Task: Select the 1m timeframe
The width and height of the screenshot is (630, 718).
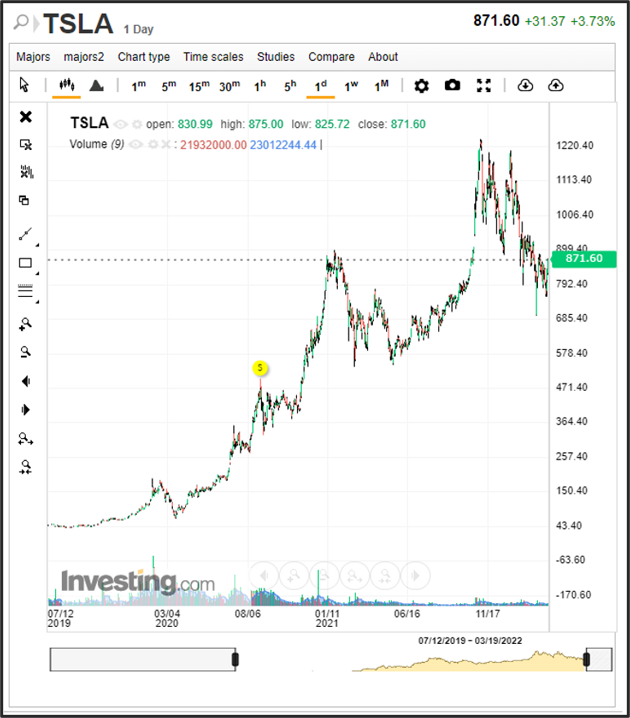Action: tap(138, 86)
